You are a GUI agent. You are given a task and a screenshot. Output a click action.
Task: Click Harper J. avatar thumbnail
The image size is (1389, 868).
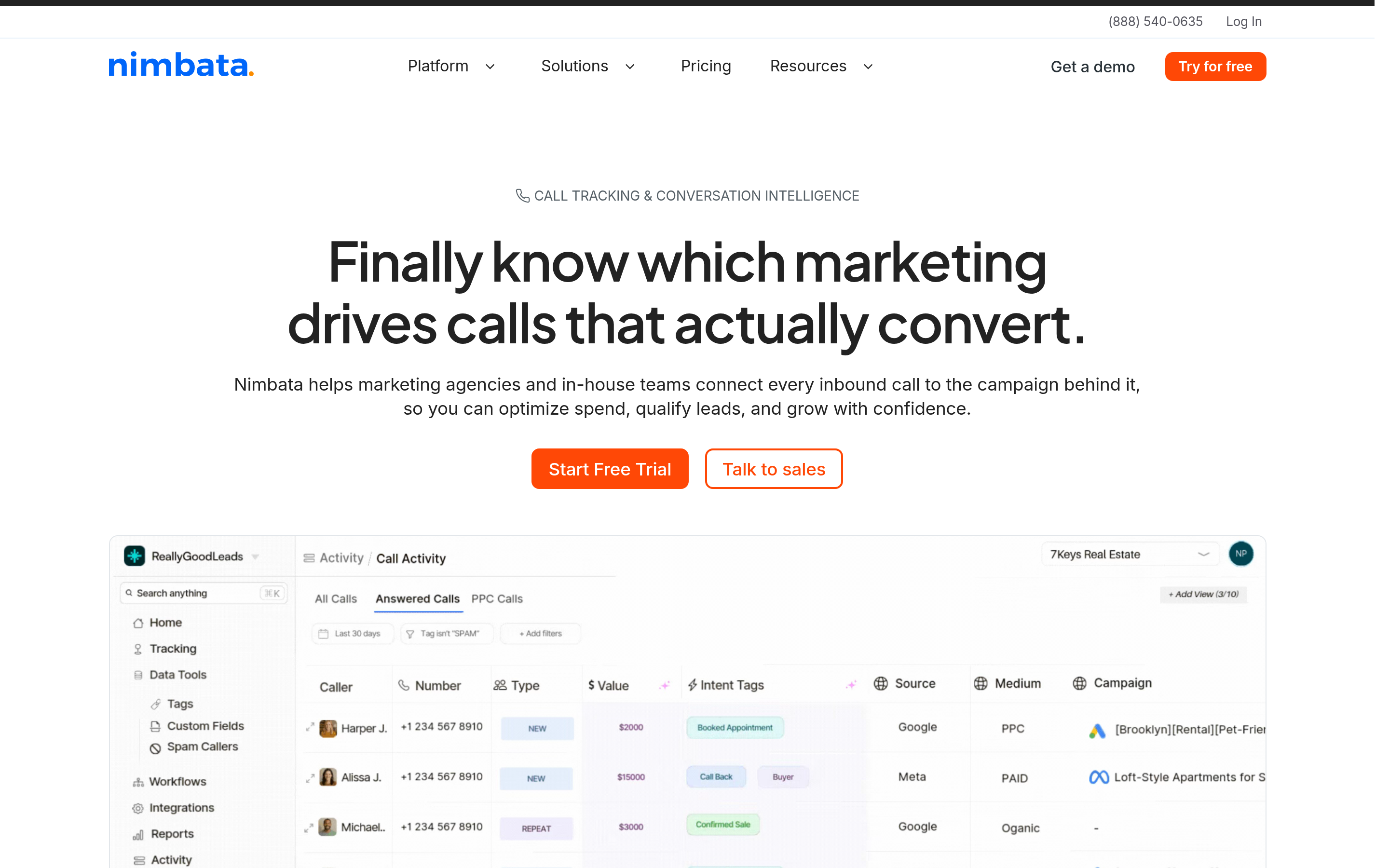point(328,729)
